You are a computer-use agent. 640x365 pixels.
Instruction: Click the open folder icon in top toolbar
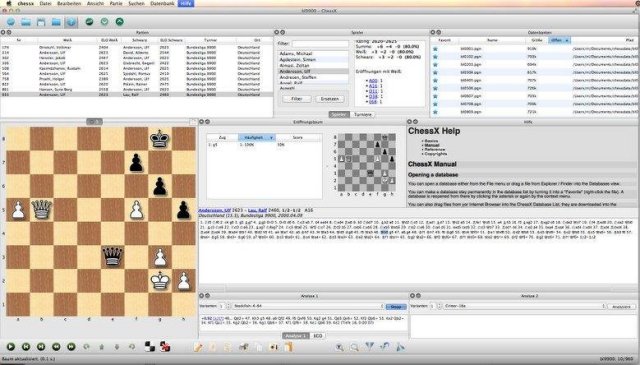[x=26, y=22]
